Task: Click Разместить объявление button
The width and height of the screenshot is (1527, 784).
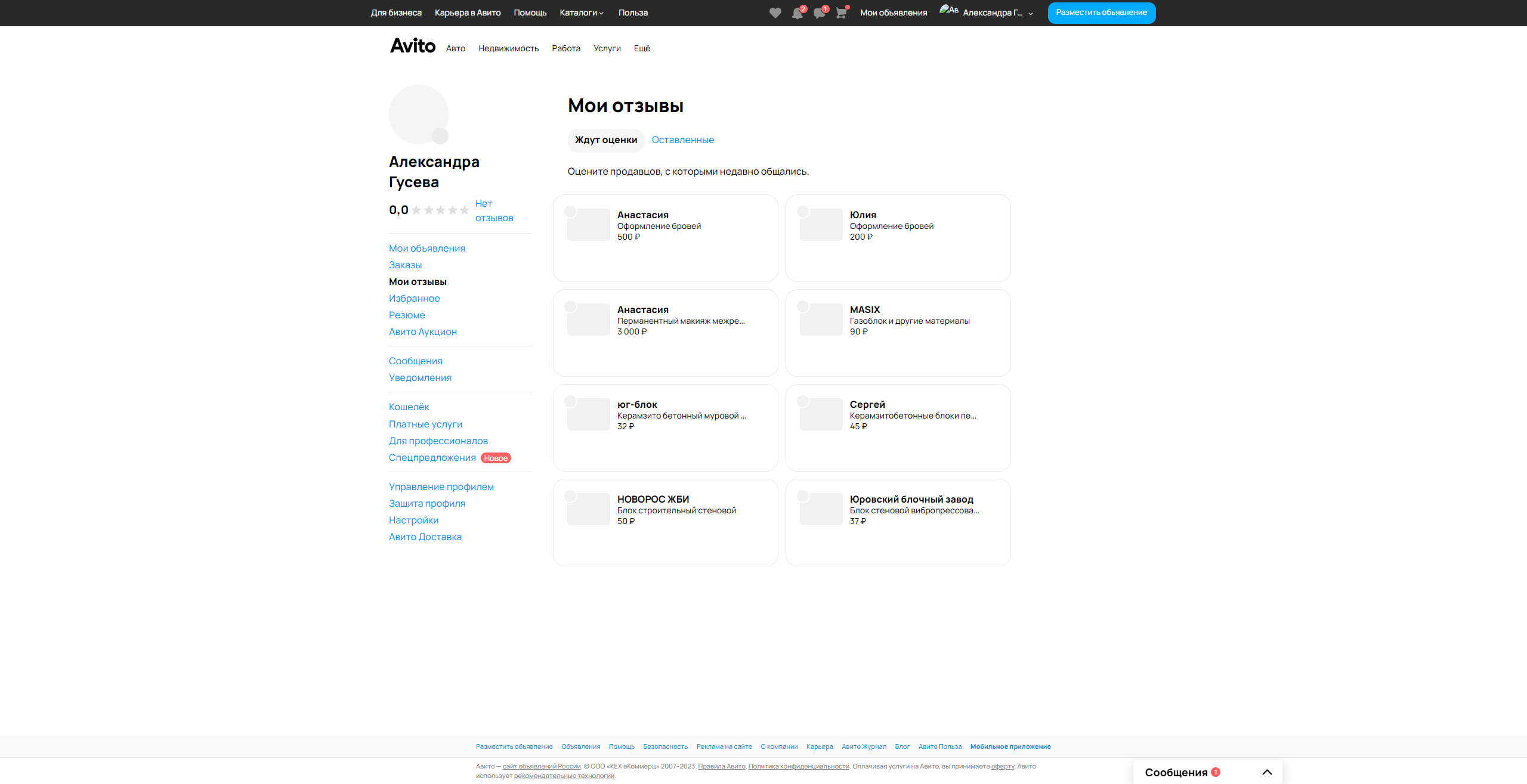Action: coord(1101,13)
